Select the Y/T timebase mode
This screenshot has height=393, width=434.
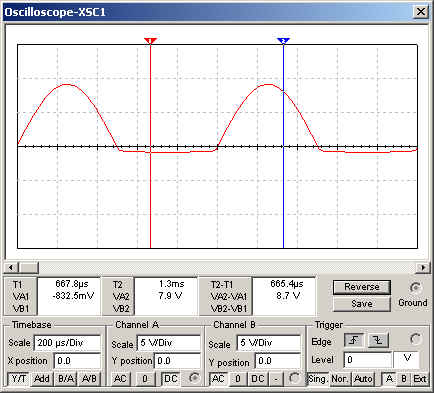point(19,379)
